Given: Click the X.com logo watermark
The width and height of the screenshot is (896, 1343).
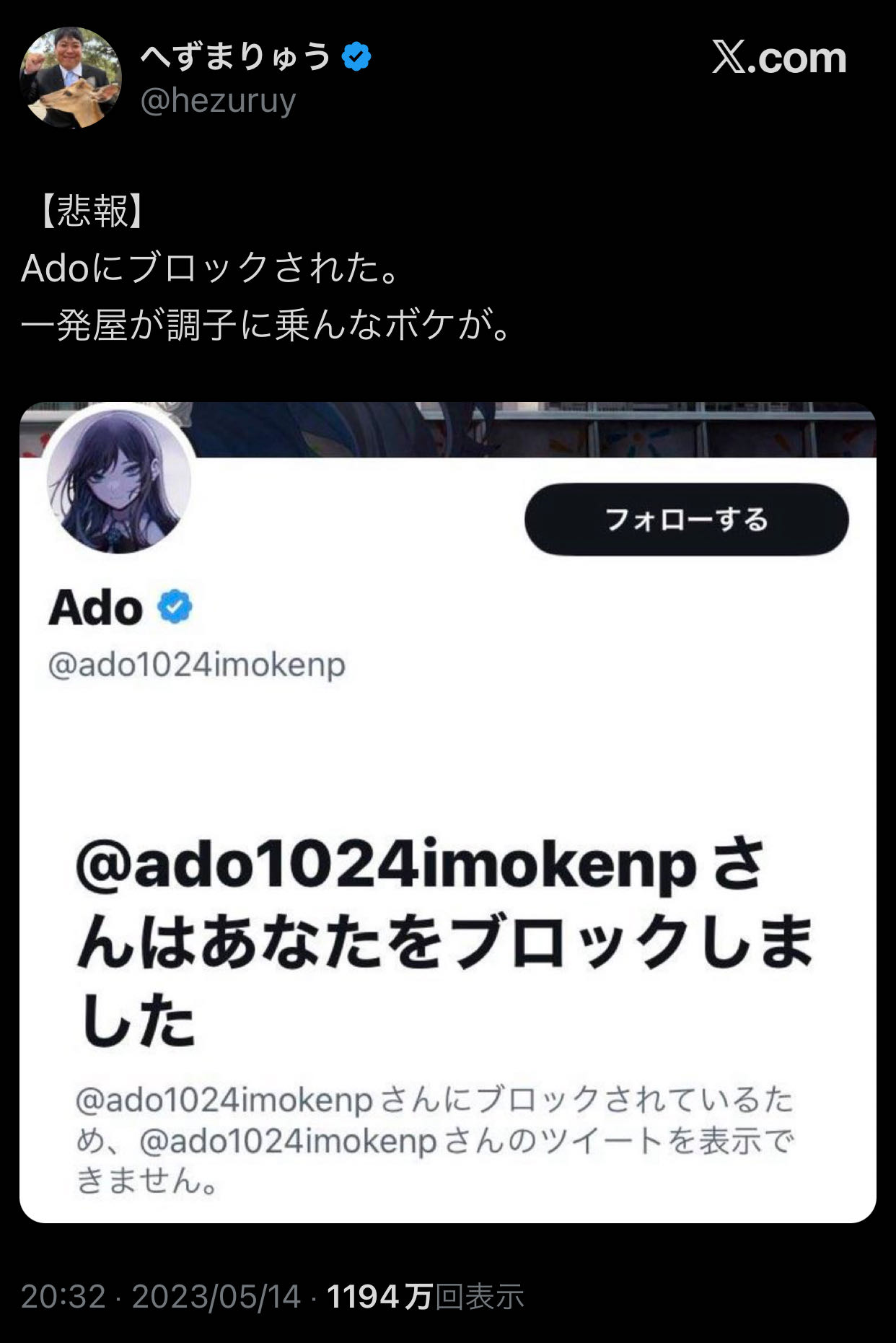Looking at the screenshot, I should point(779,57).
